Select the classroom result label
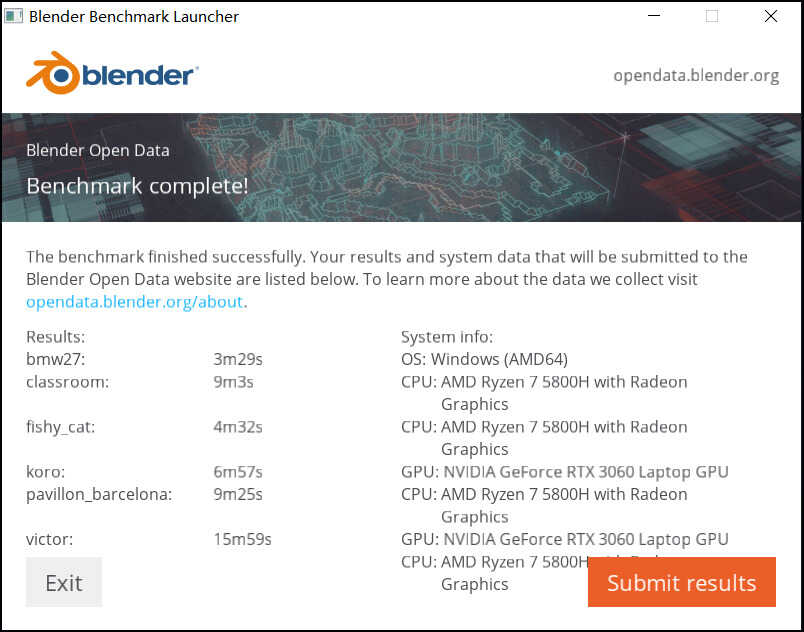 point(68,382)
